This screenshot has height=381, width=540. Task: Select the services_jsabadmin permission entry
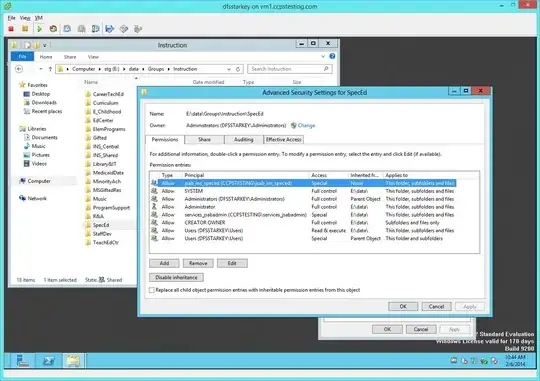[x=303, y=215]
